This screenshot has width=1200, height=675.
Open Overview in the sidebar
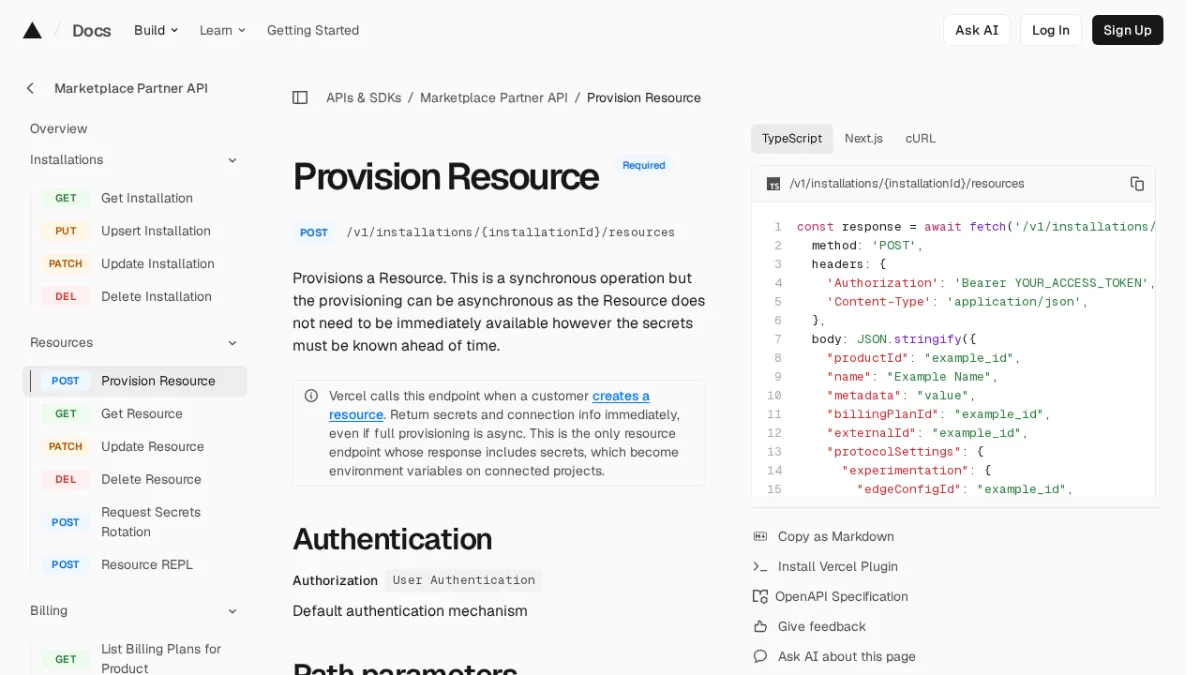(x=59, y=129)
